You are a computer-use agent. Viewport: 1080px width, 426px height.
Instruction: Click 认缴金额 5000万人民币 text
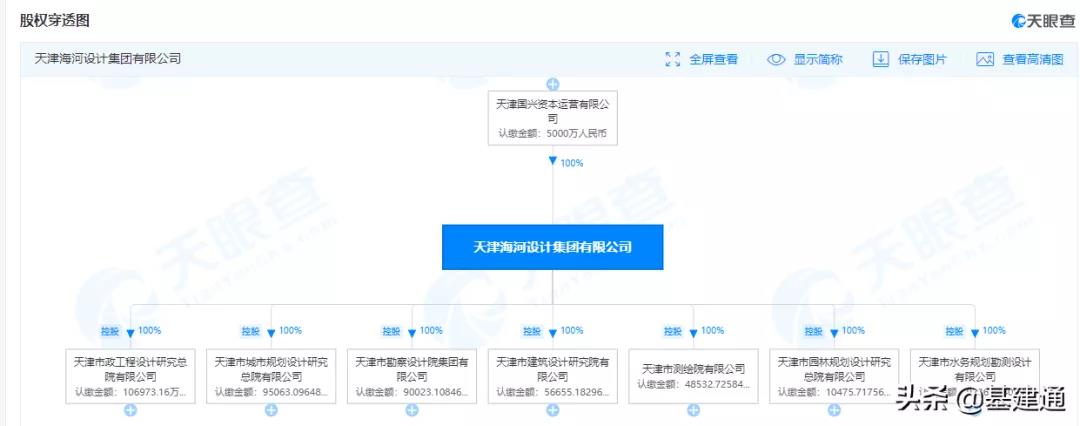tap(552, 133)
